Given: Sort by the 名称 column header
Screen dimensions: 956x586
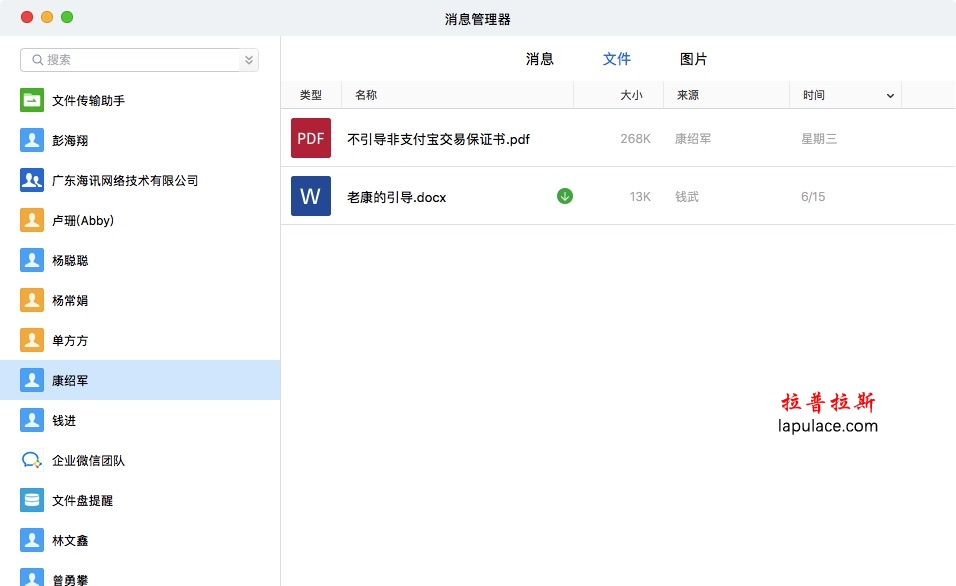Looking at the screenshot, I should tap(366, 95).
